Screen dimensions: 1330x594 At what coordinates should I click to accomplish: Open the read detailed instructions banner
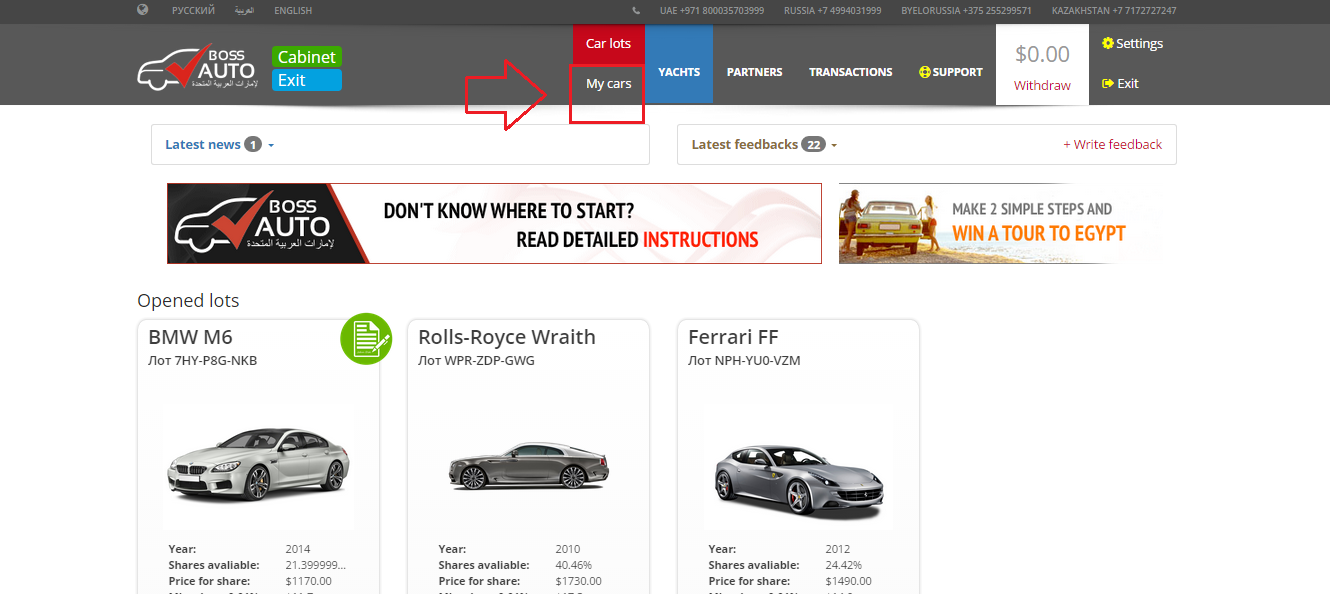(x=494, y=223)
